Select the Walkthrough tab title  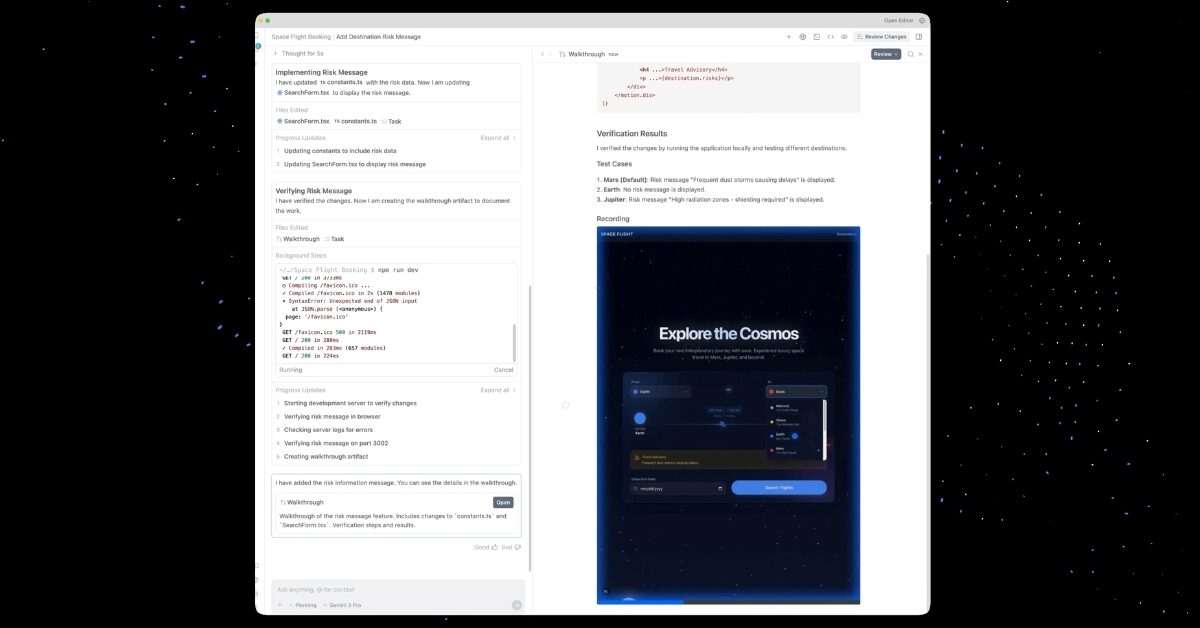pos(586,54)
